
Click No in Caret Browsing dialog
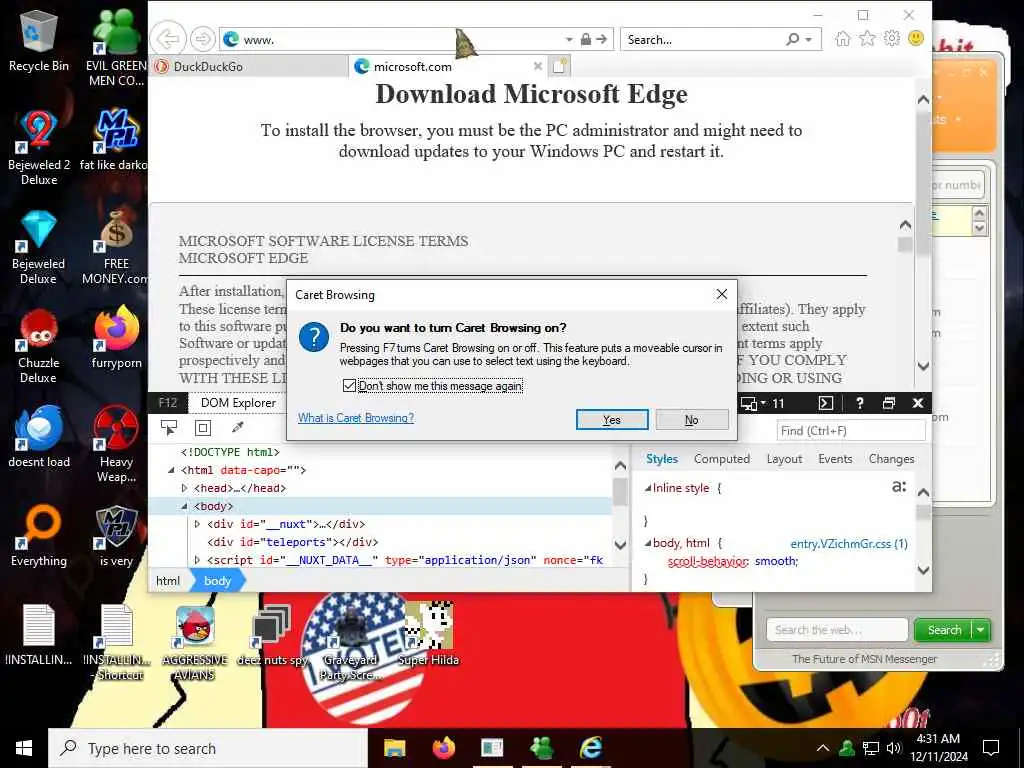[692, 420]
